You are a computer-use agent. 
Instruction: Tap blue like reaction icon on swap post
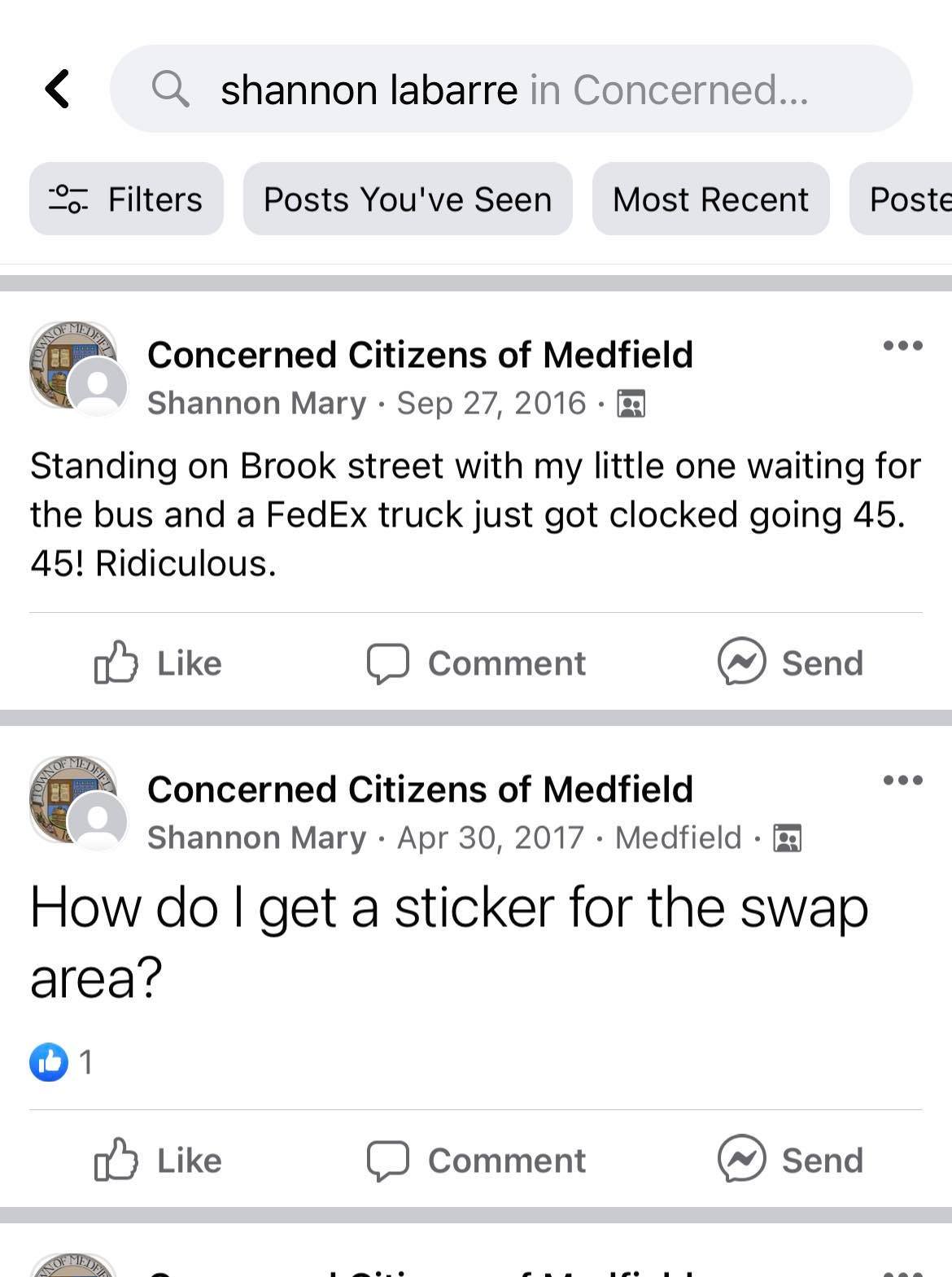click(49, 1062)
